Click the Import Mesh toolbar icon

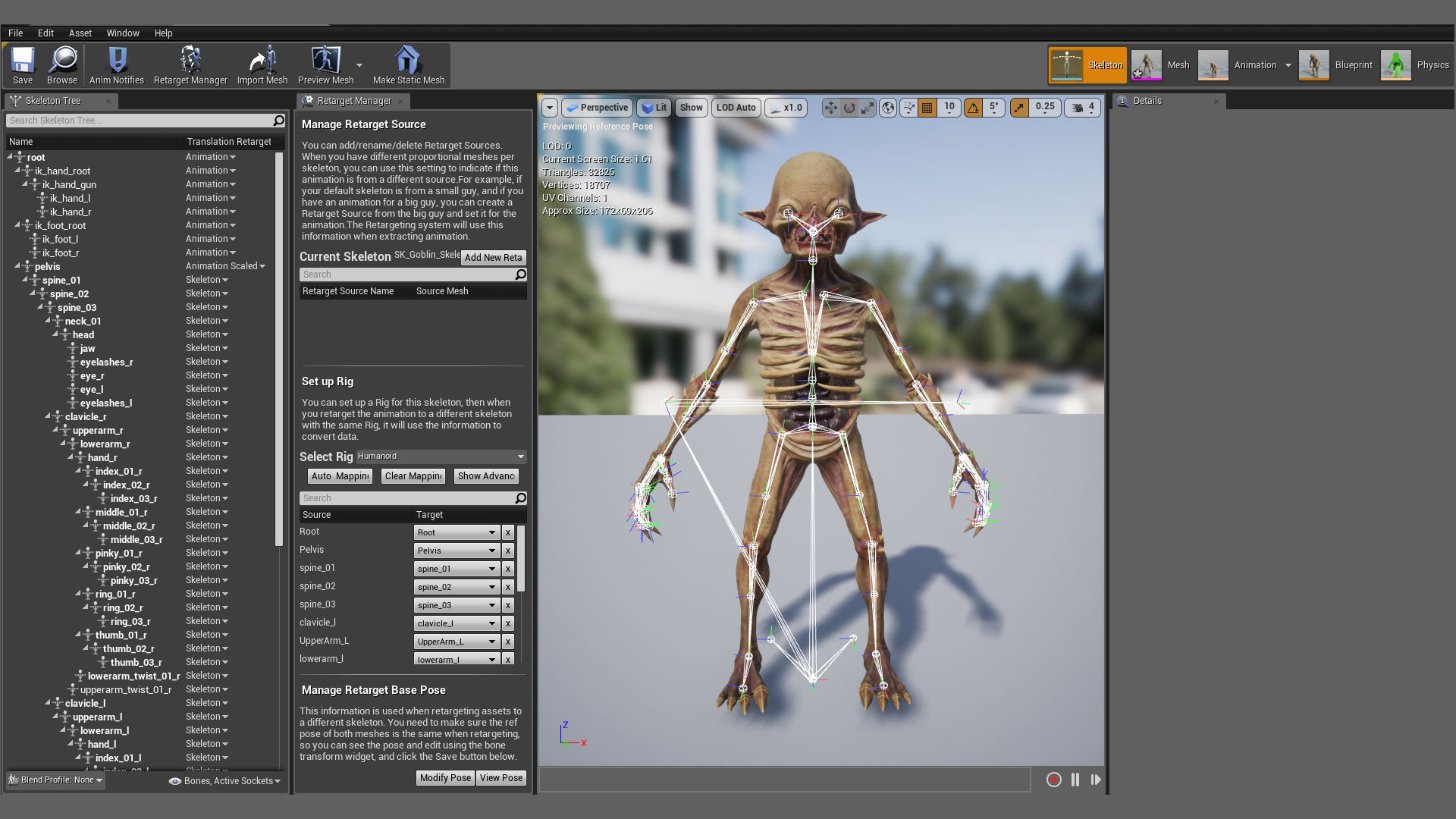(x=262, y=65)
